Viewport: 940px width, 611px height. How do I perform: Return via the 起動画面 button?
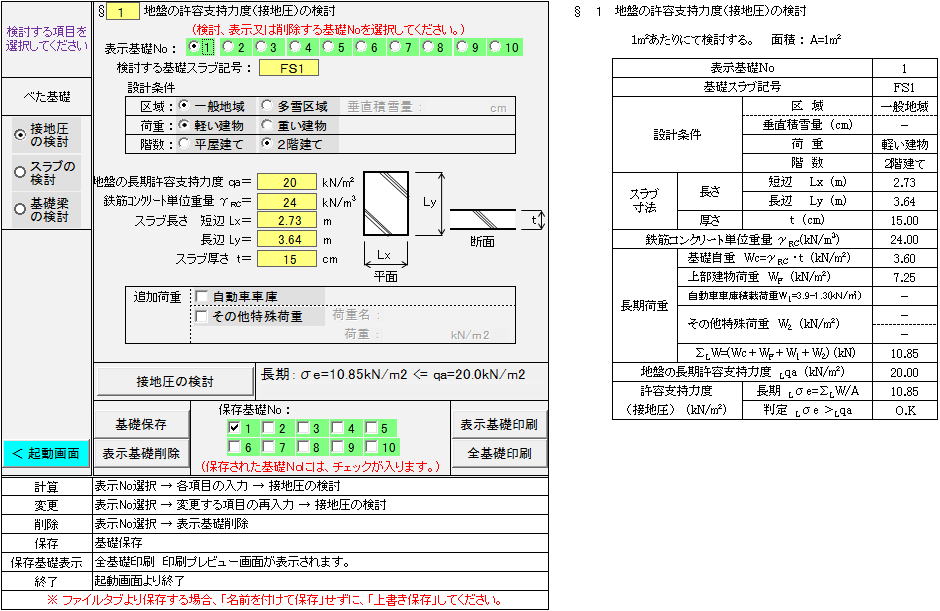45,453
